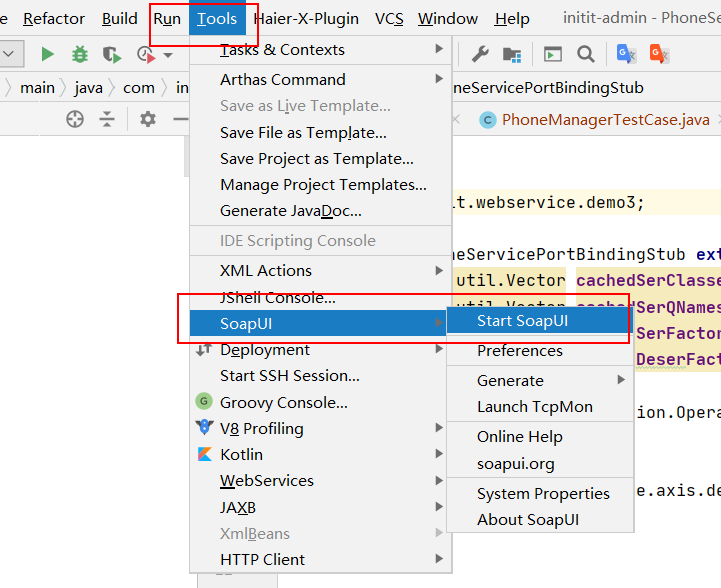
Task: Click the Run Anything window icon
Action: 553,54
